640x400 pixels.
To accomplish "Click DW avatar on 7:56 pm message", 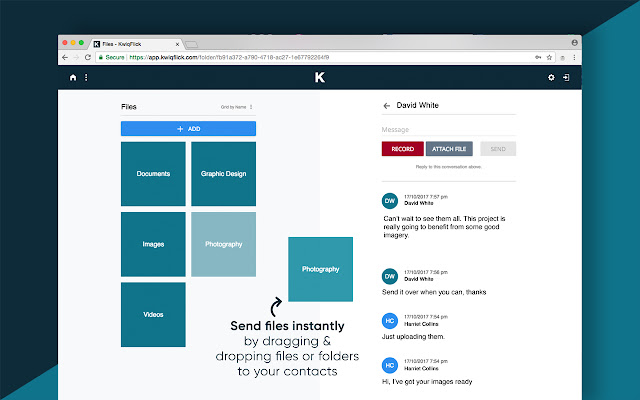I will click(x=390, y=276).
